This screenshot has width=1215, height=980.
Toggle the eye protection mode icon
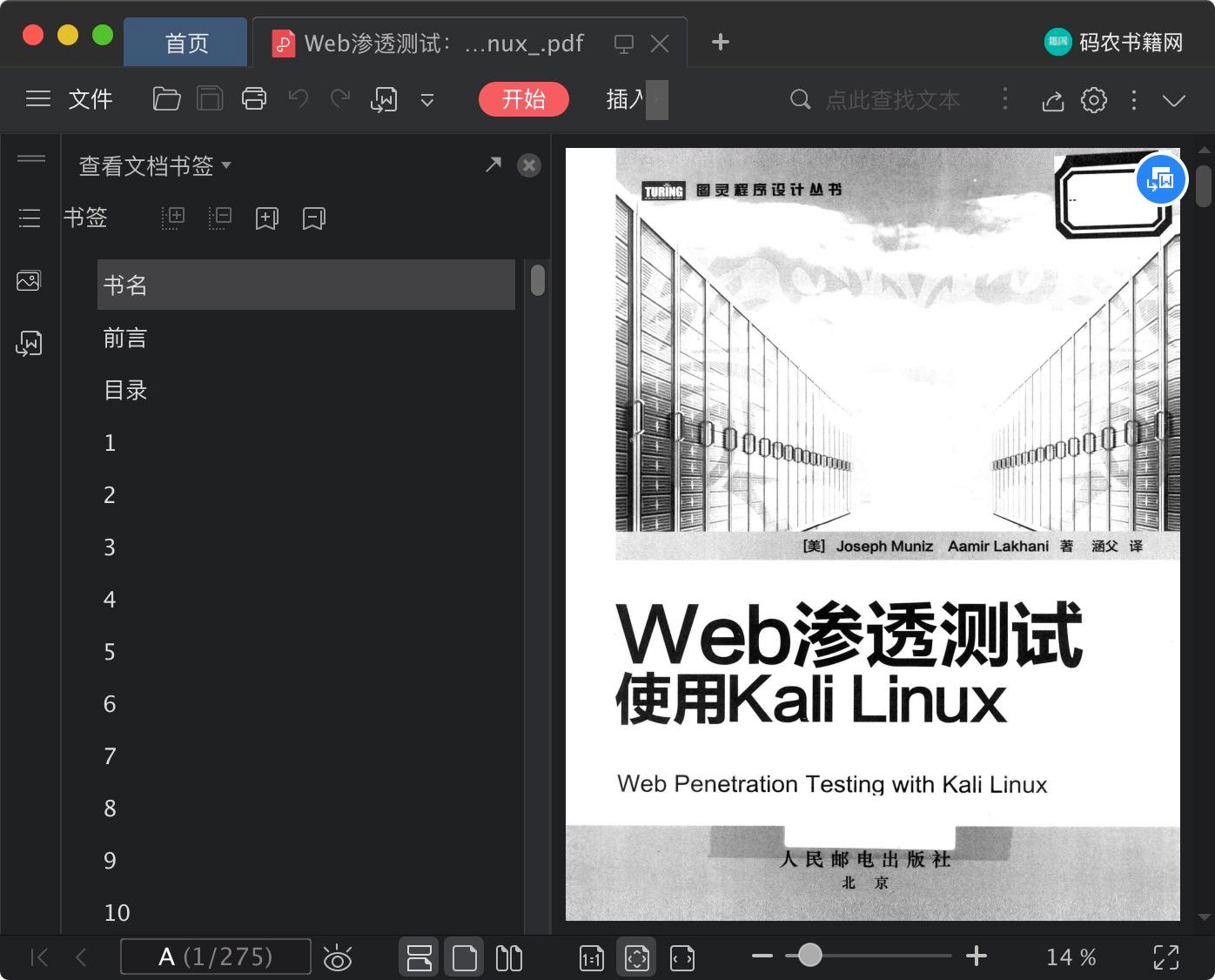(338, 957)
